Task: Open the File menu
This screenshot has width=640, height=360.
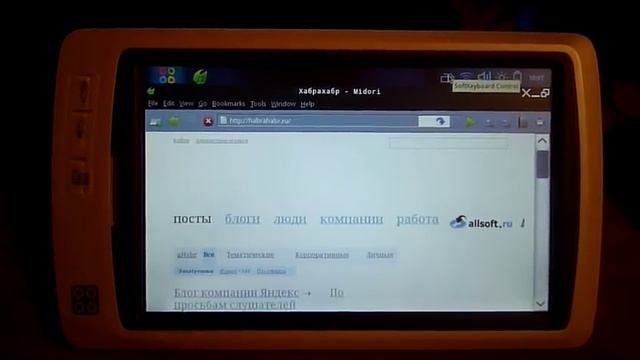Action: (153, 104)
